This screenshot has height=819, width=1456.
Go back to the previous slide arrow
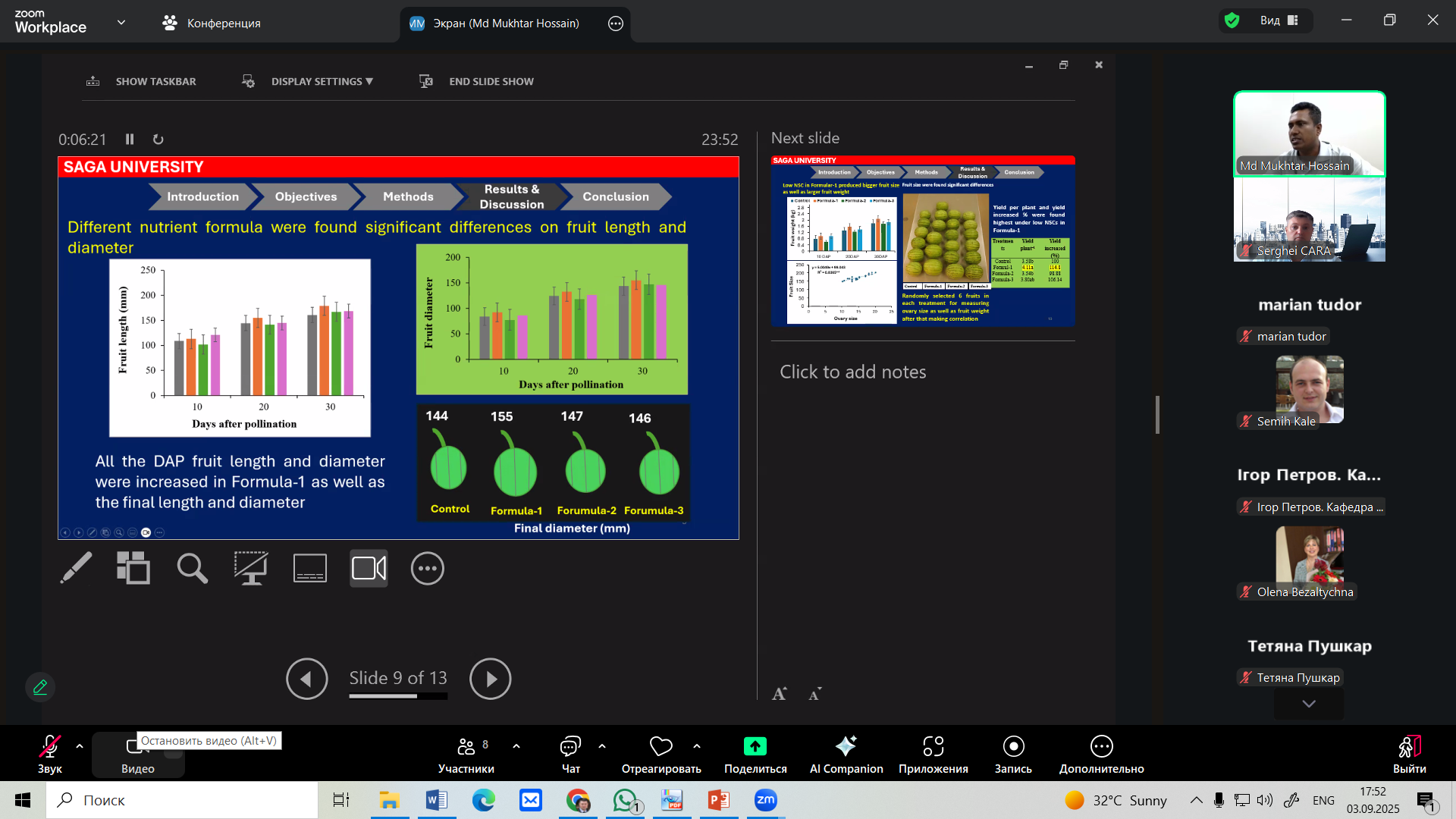pos(306,679)
